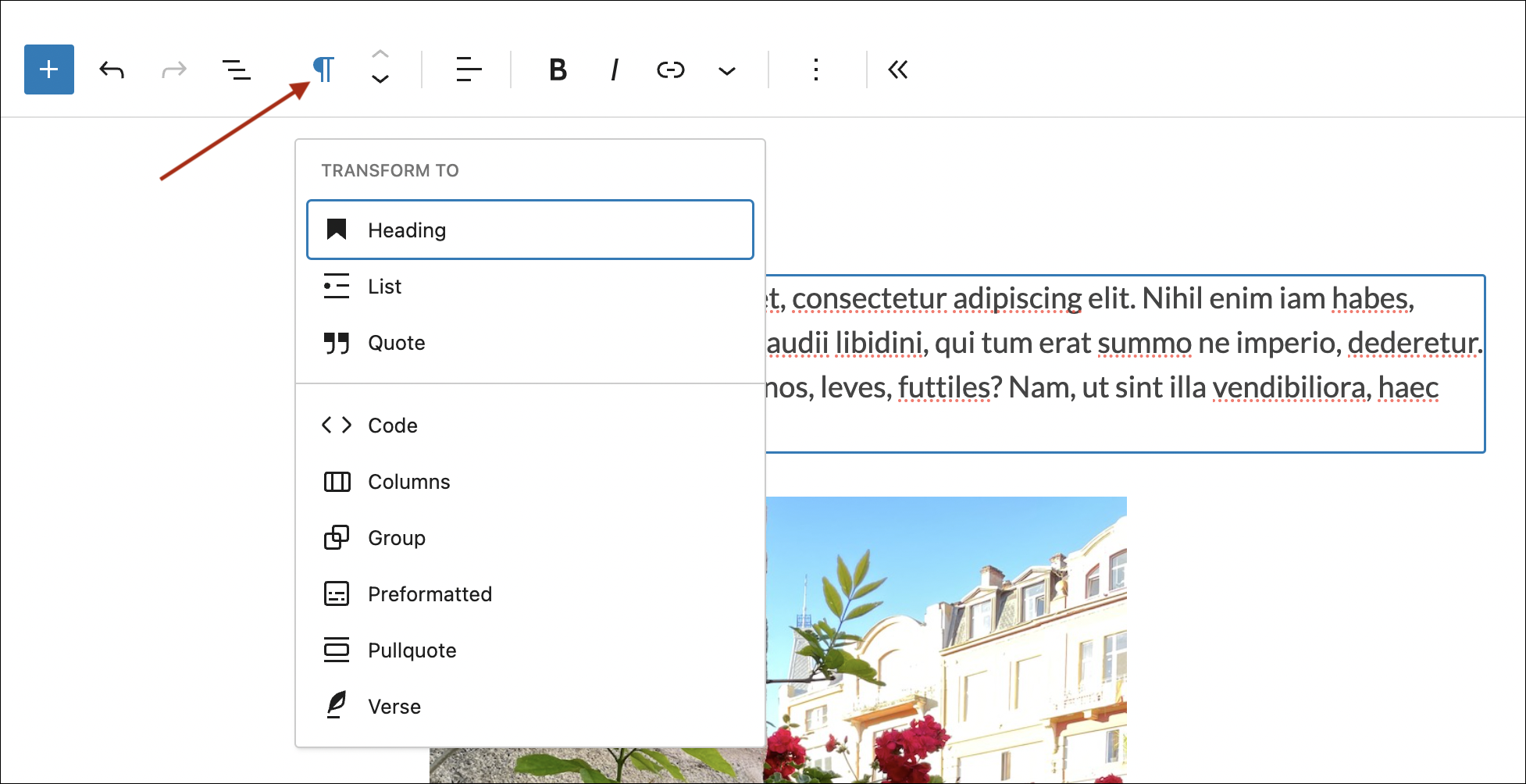Viewport: 1526px width, 784px height.
Task: Click the Undo icon
Action: tap(111, 69)
